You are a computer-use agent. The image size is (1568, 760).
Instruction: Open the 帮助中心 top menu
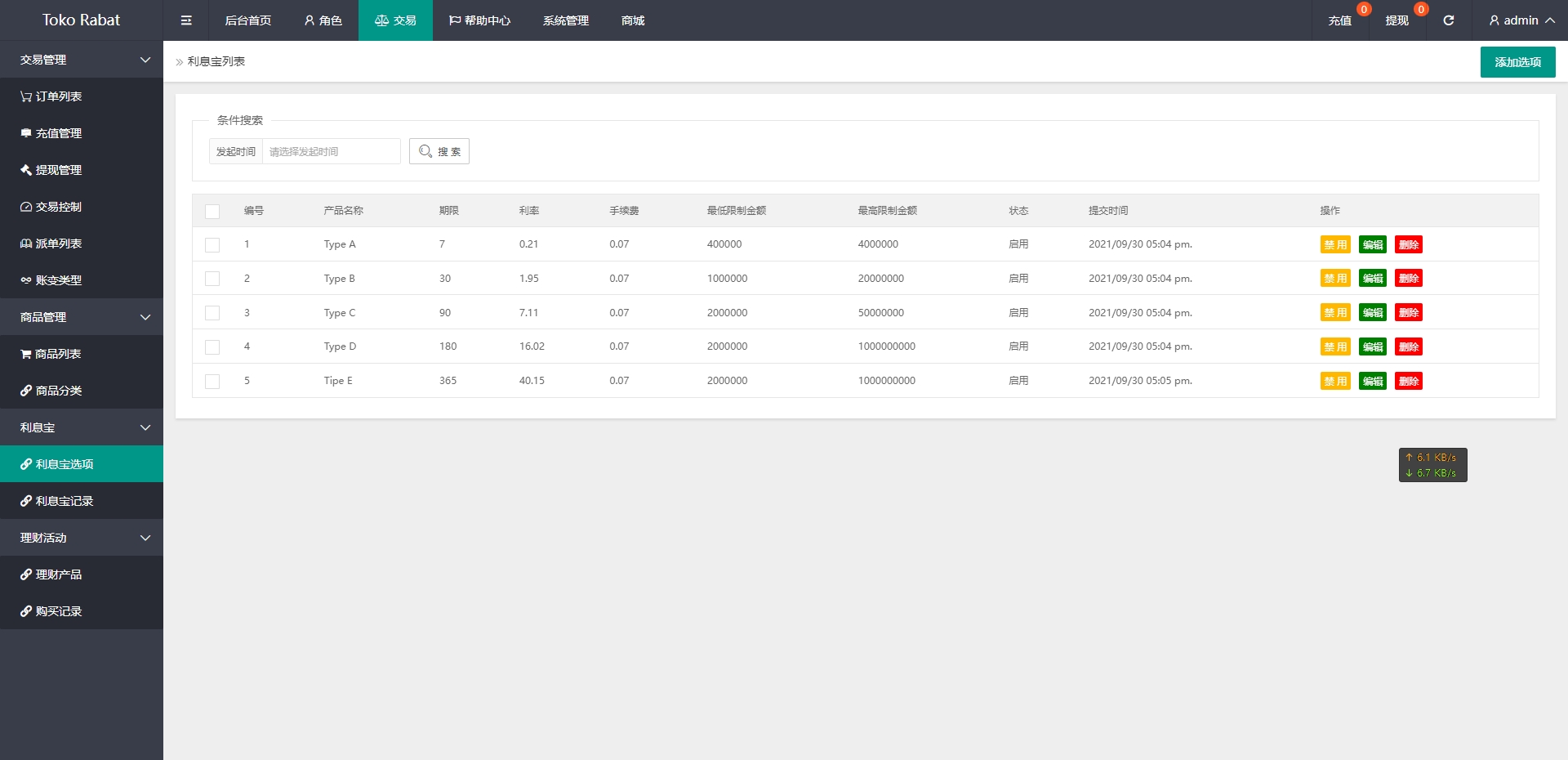point(479,20)
